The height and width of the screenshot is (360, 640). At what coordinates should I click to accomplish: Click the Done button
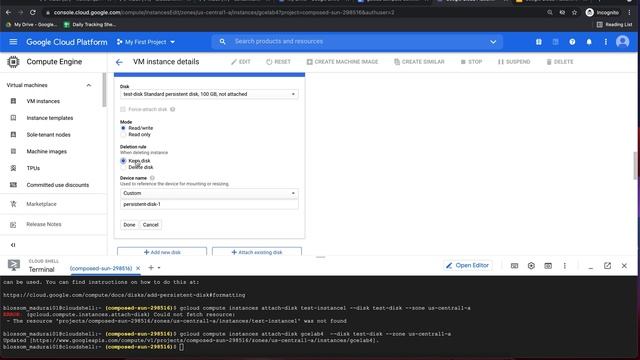tap(129, 224)
